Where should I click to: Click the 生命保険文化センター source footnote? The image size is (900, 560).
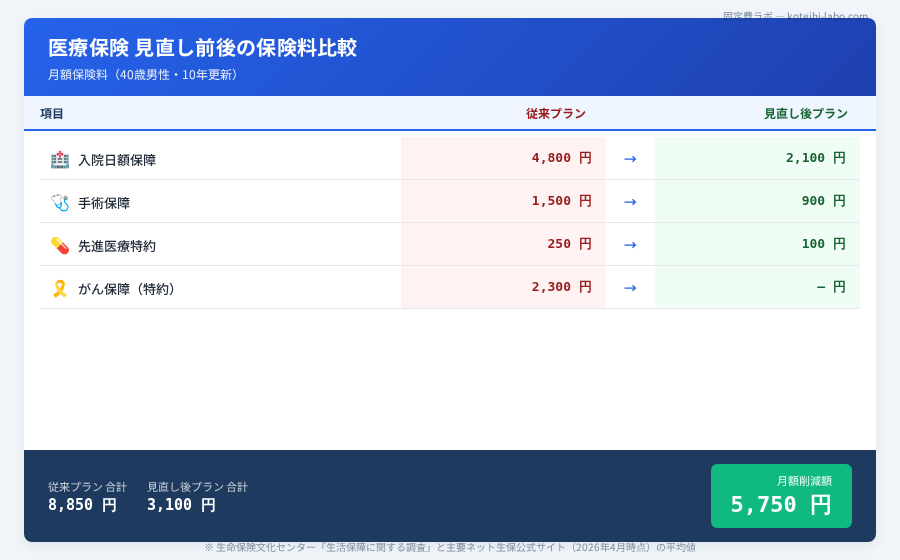point(450,548)
